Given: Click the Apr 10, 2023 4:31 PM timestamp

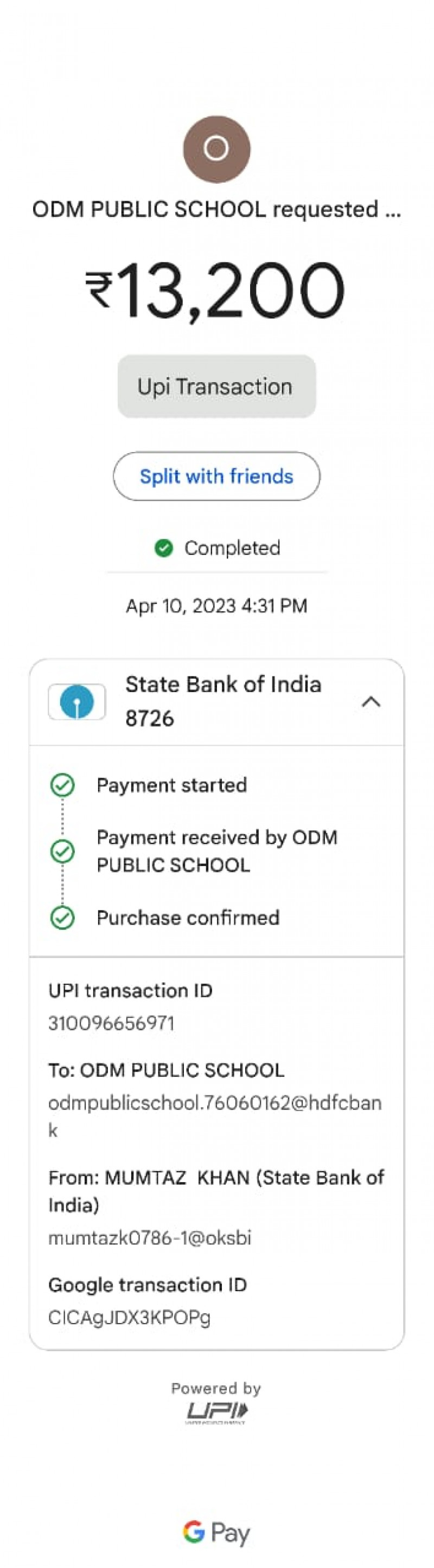Looking at the screenshot, I should (x=216, y=605).
